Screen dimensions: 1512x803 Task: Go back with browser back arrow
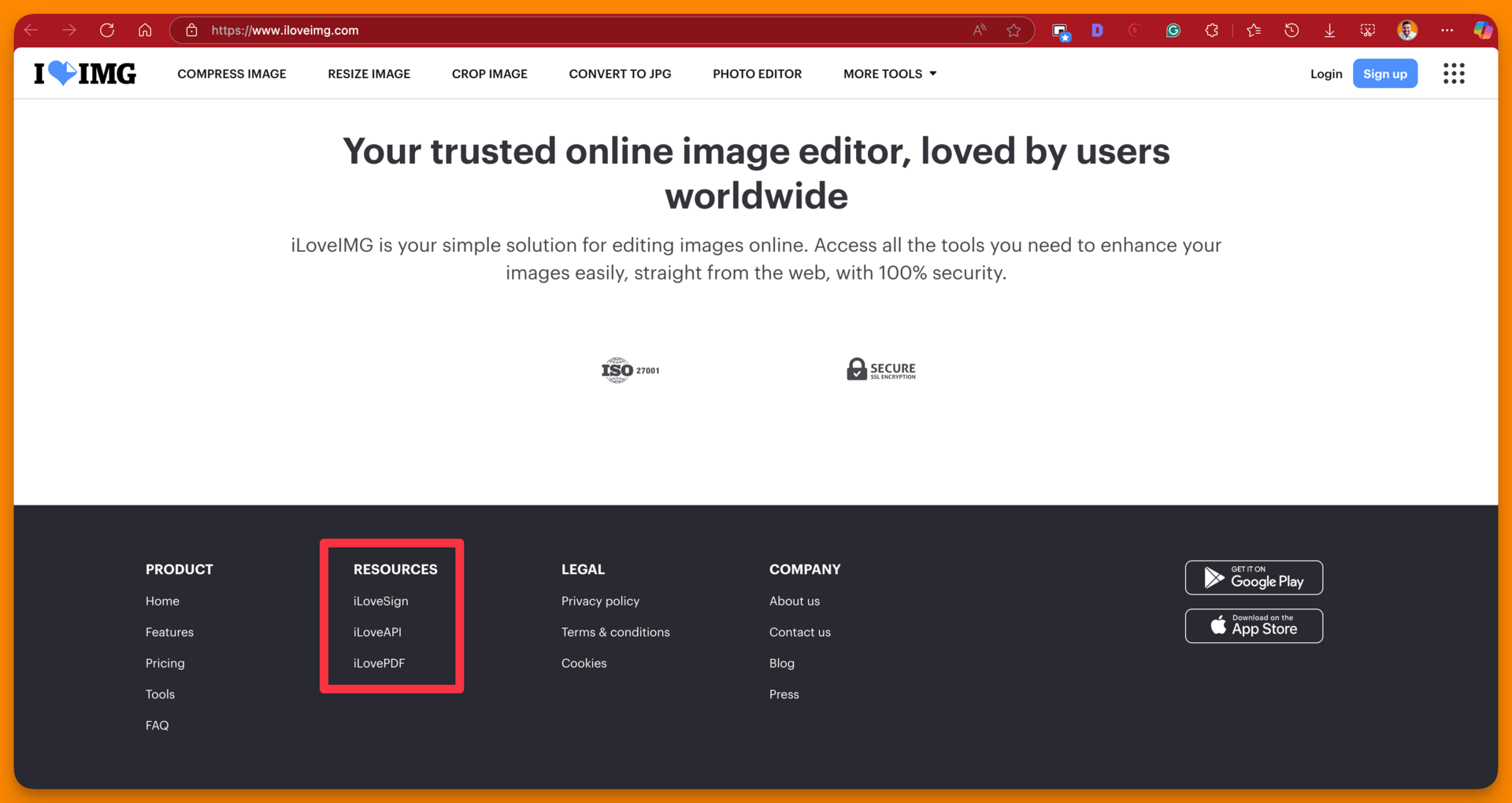click(31, 30)
